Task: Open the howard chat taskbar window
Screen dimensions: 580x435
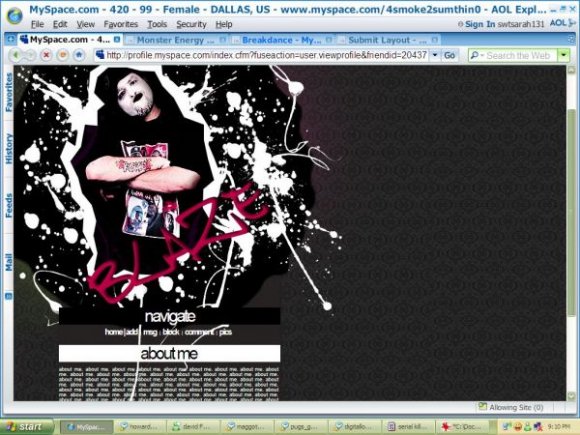Action: (141, 427)
